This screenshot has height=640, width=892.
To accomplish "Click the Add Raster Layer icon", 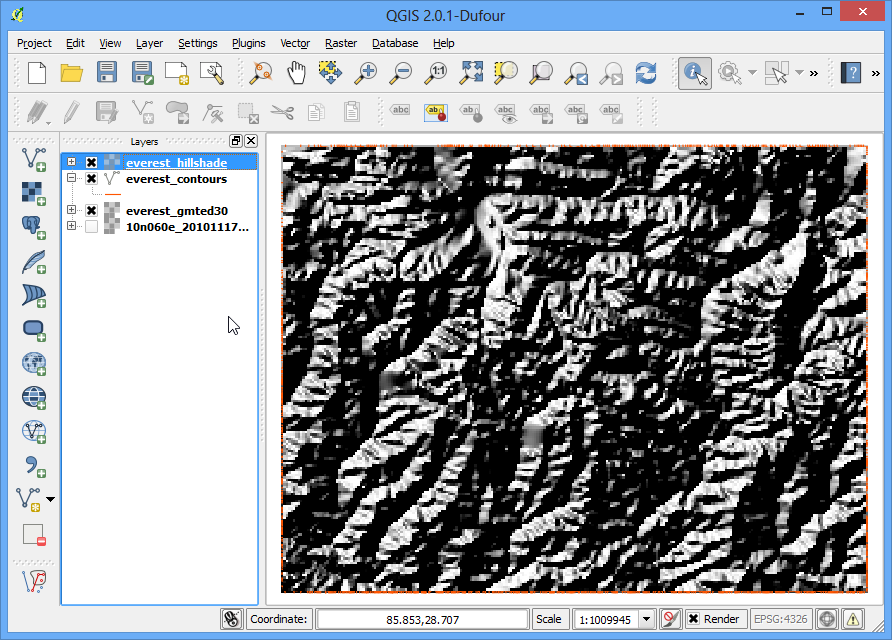I will [x=34, y=193].
